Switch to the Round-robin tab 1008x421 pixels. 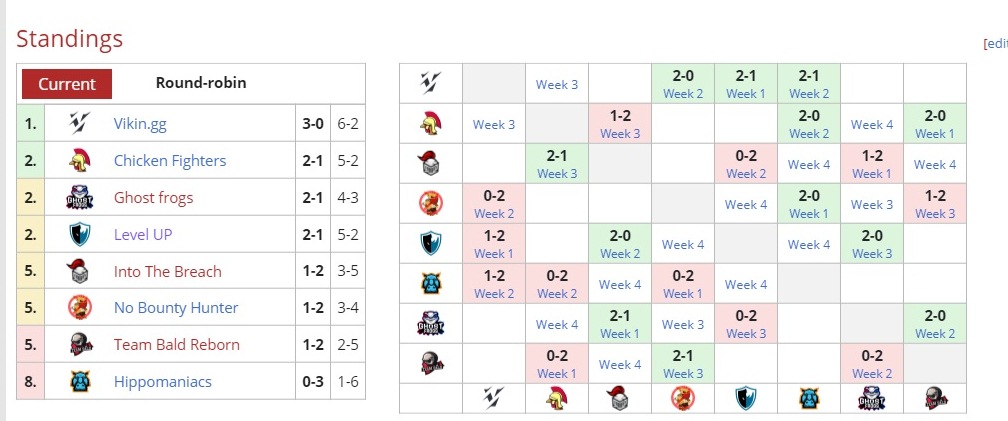[x=201, y=83]
